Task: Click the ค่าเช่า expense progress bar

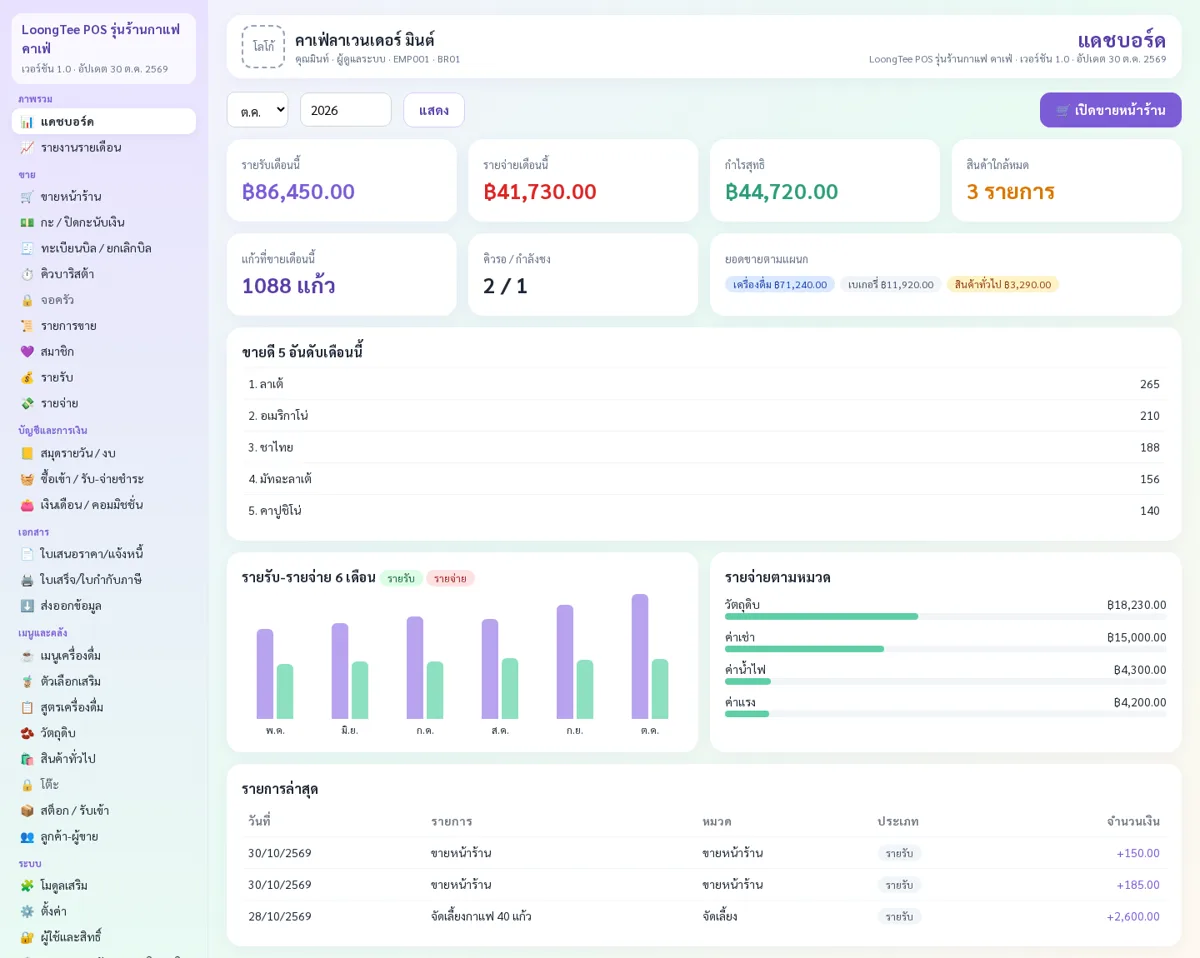Action: (x=945, y=649)
